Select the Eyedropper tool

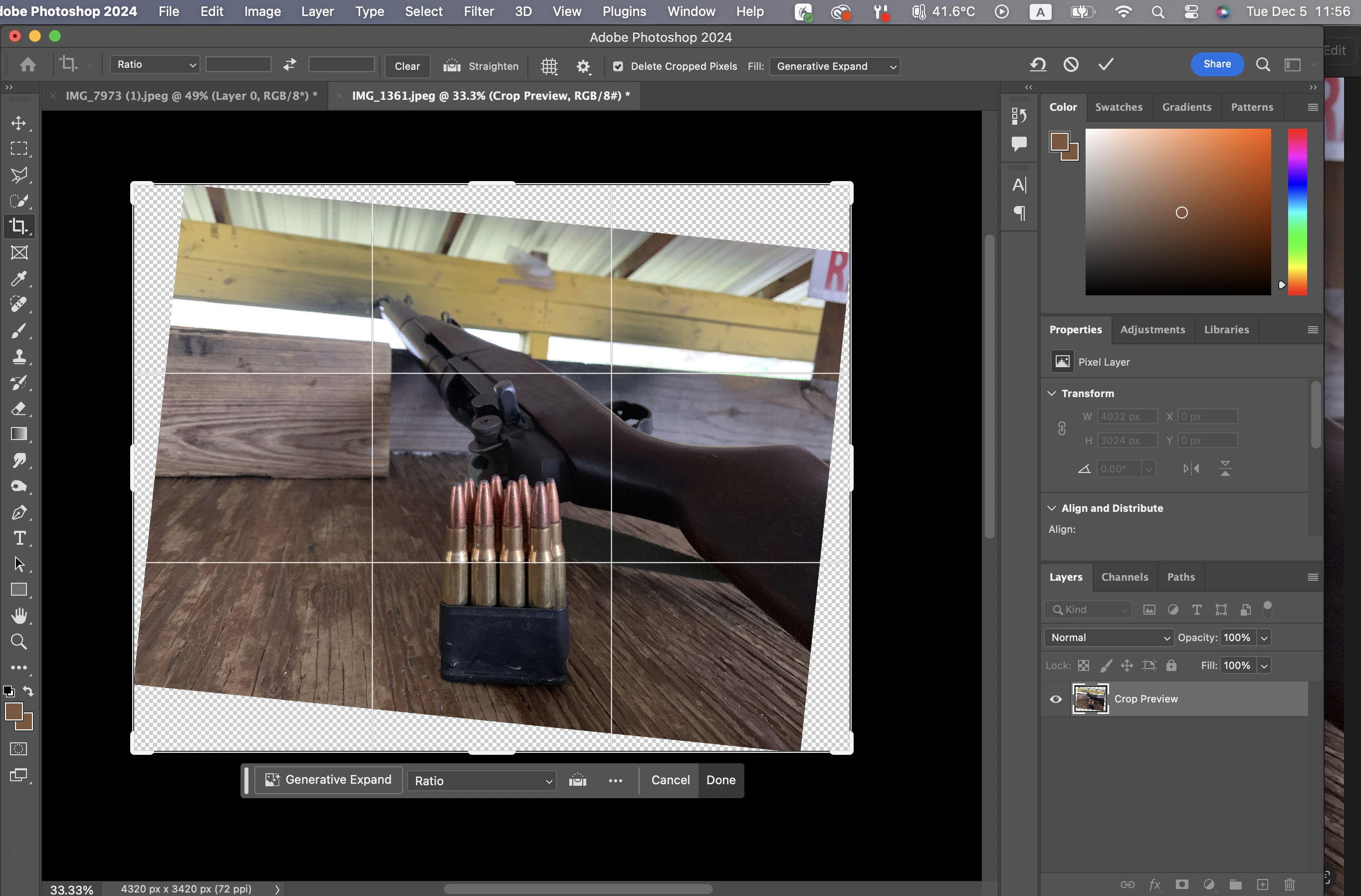coord(18,278)
